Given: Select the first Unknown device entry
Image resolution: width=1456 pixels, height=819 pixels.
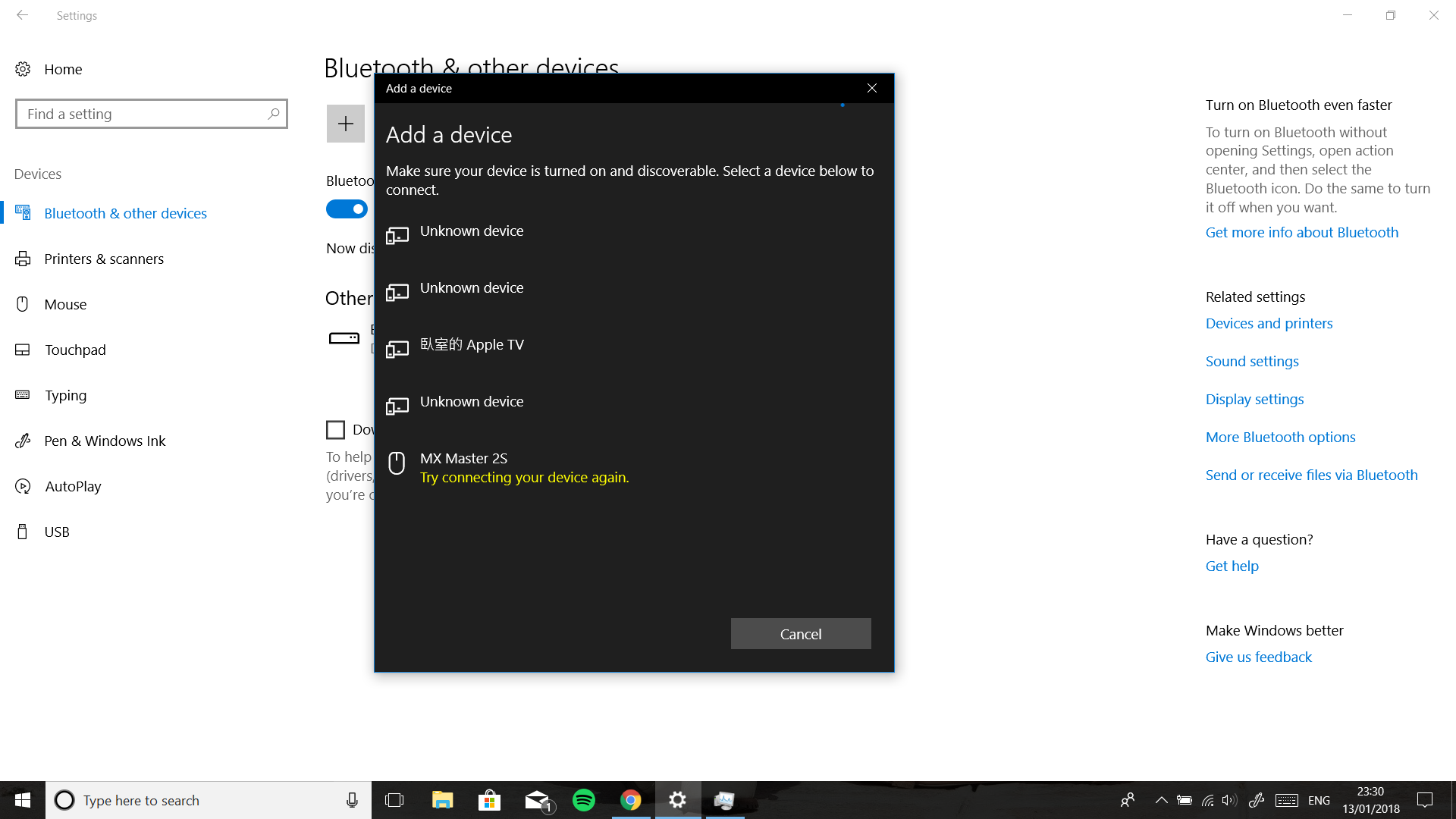Looking at the screenshot, I should 472,231.
